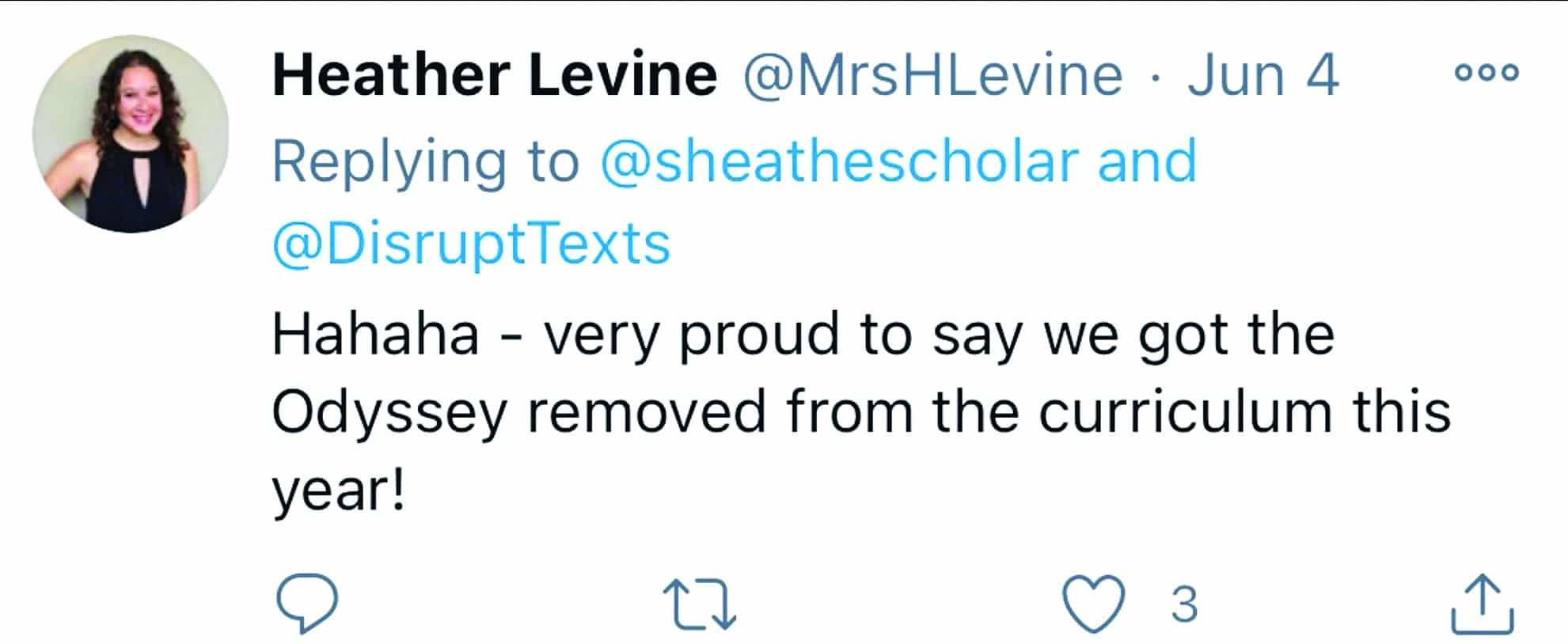The image size is (1568, 644).
Task: Click the Heather Levine display name
Action: click(x=495, y=76)
